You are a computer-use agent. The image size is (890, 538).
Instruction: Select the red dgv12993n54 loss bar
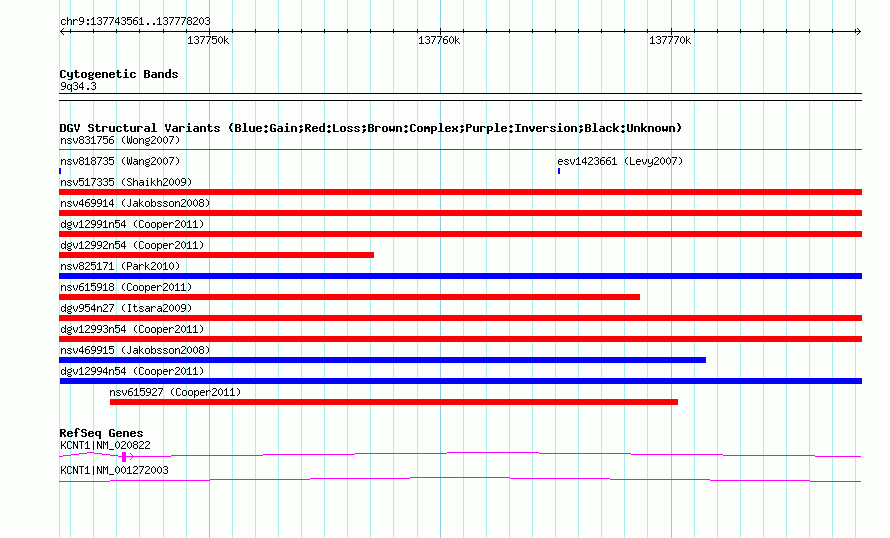[x=460, y=339]
